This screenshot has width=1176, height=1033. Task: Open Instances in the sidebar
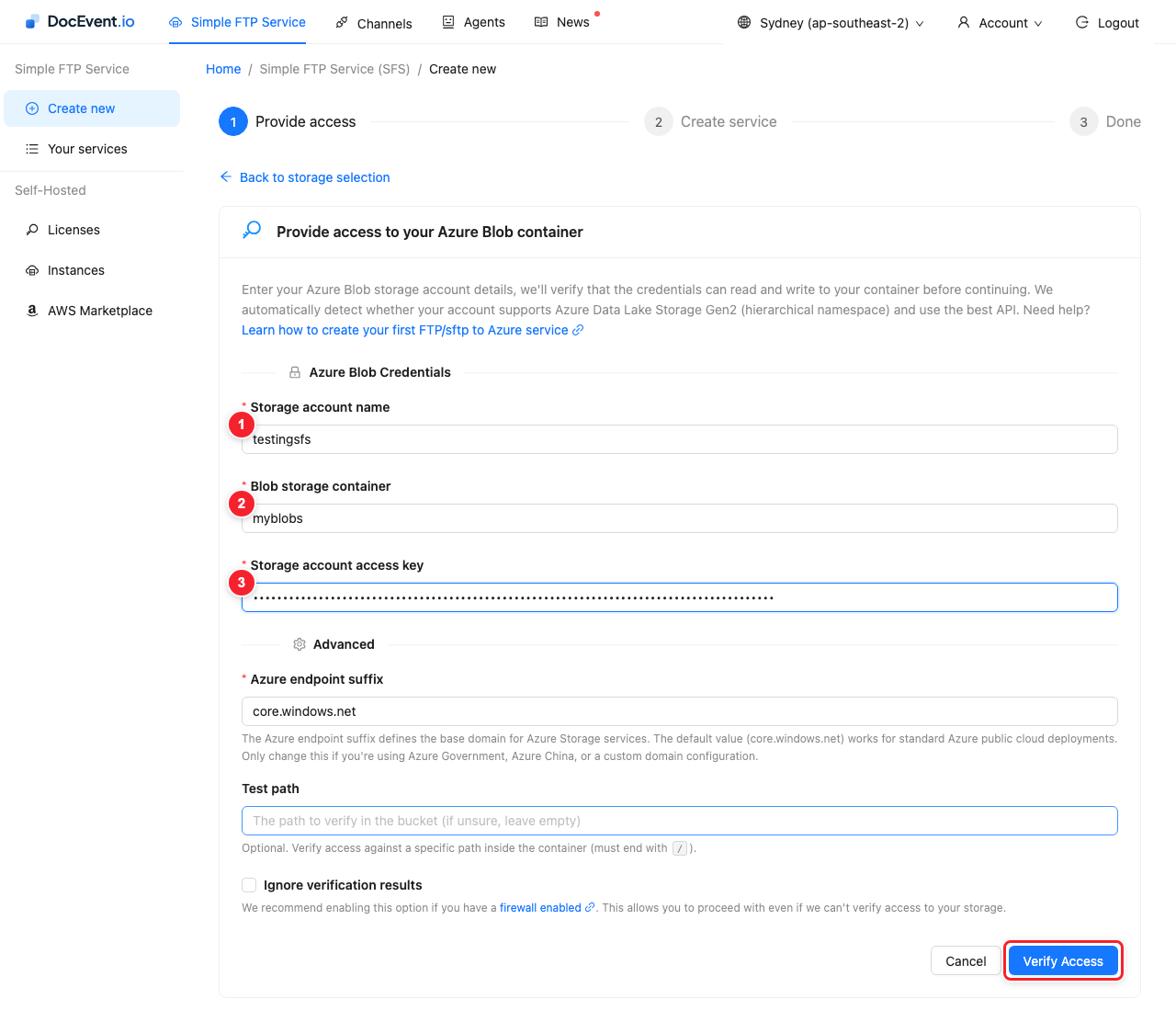[x=92, y=270]
